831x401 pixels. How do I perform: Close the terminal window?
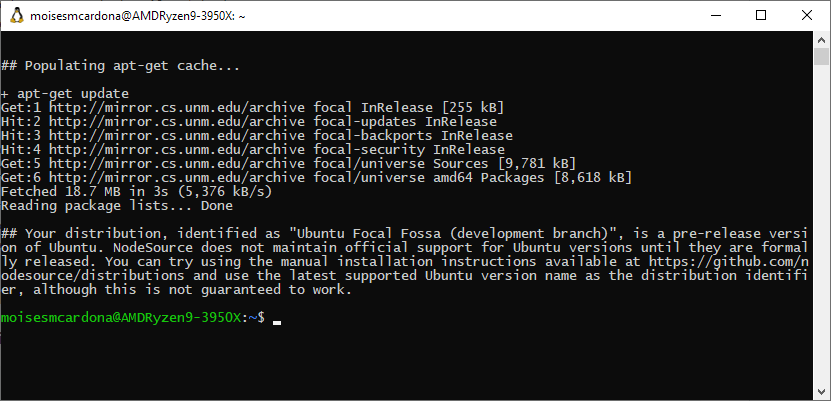click(x=806, y=16)
